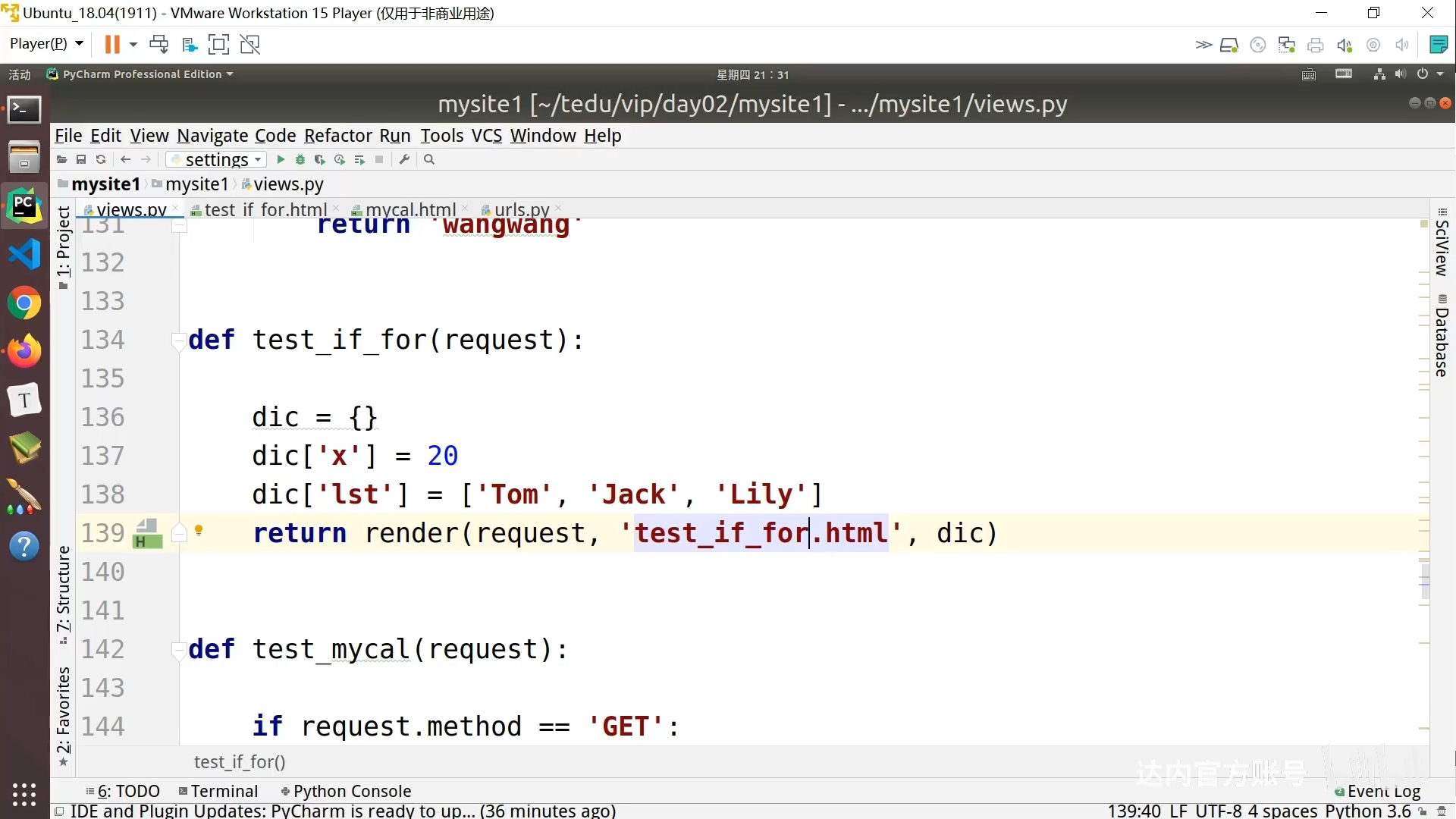Toggle the Database side panel
The width and height of the screenshot is (1456, 819).
1442,336
